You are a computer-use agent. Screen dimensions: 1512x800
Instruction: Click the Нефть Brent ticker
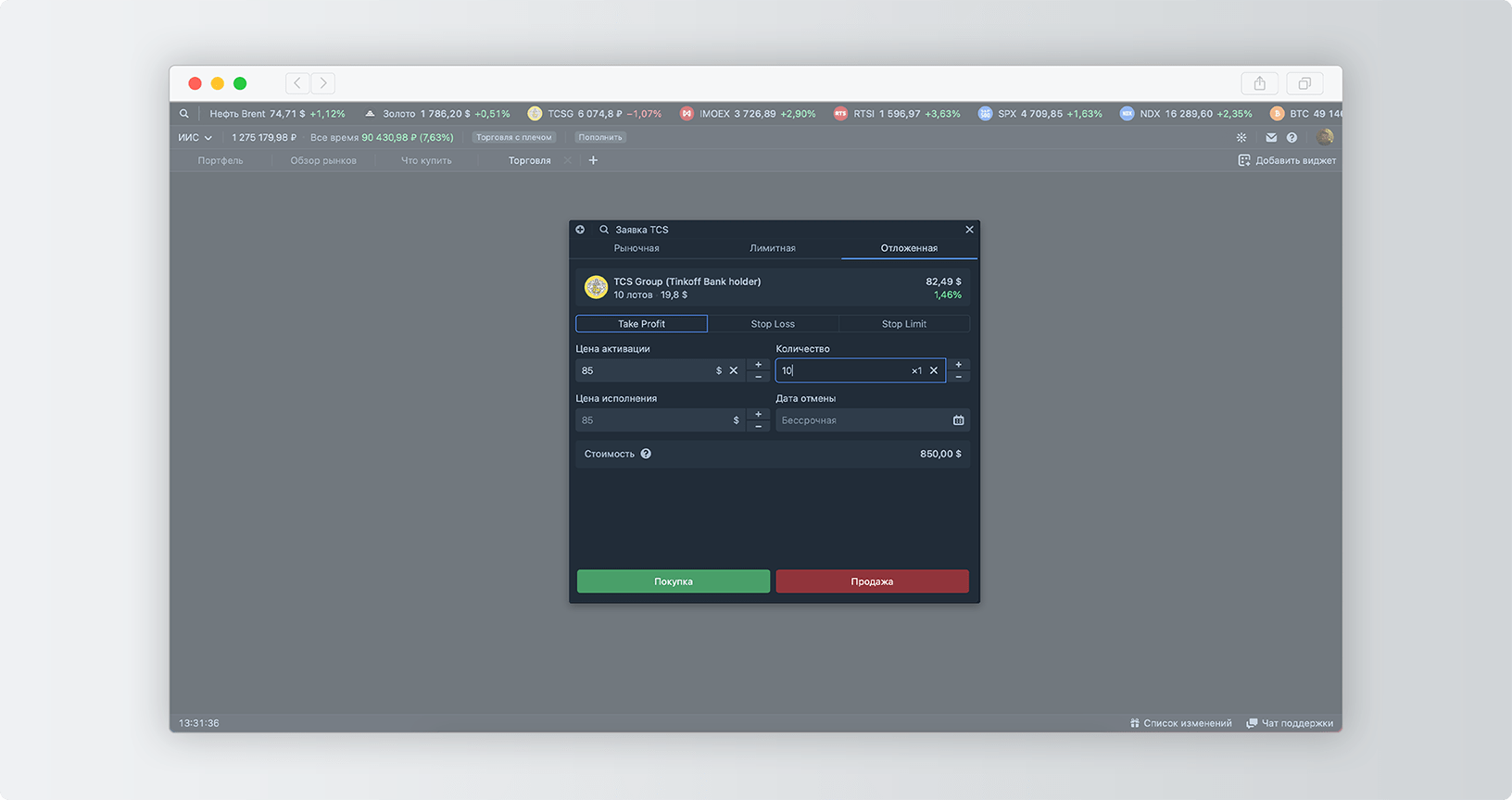point(277,114)
